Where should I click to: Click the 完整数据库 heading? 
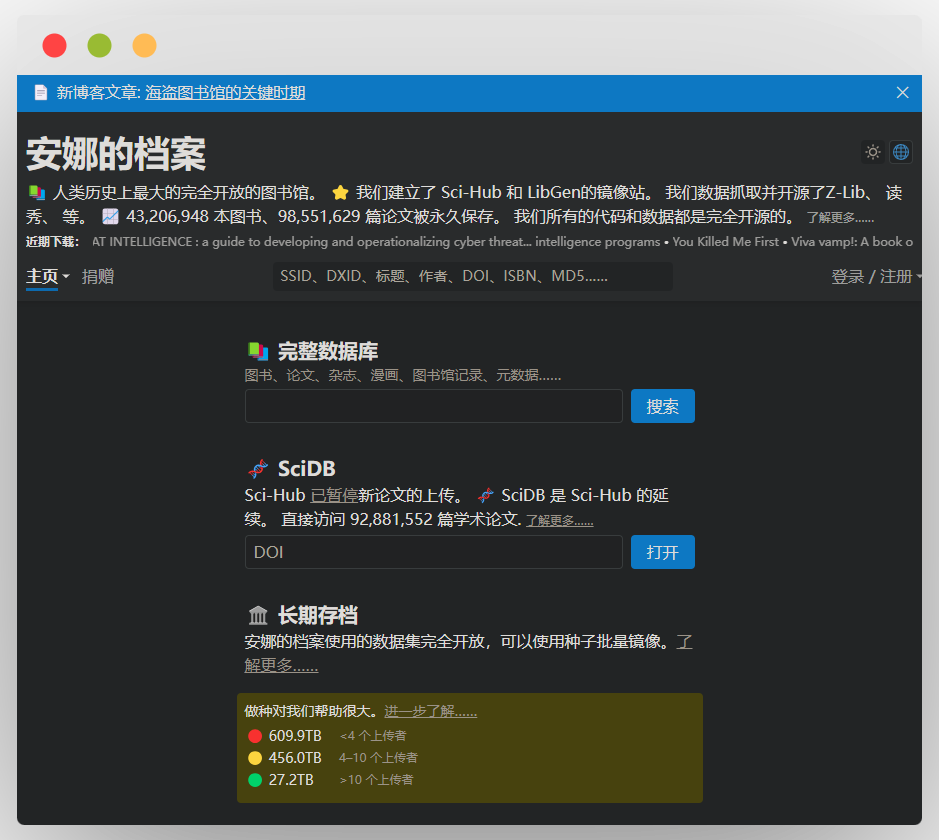click(328, 351)
